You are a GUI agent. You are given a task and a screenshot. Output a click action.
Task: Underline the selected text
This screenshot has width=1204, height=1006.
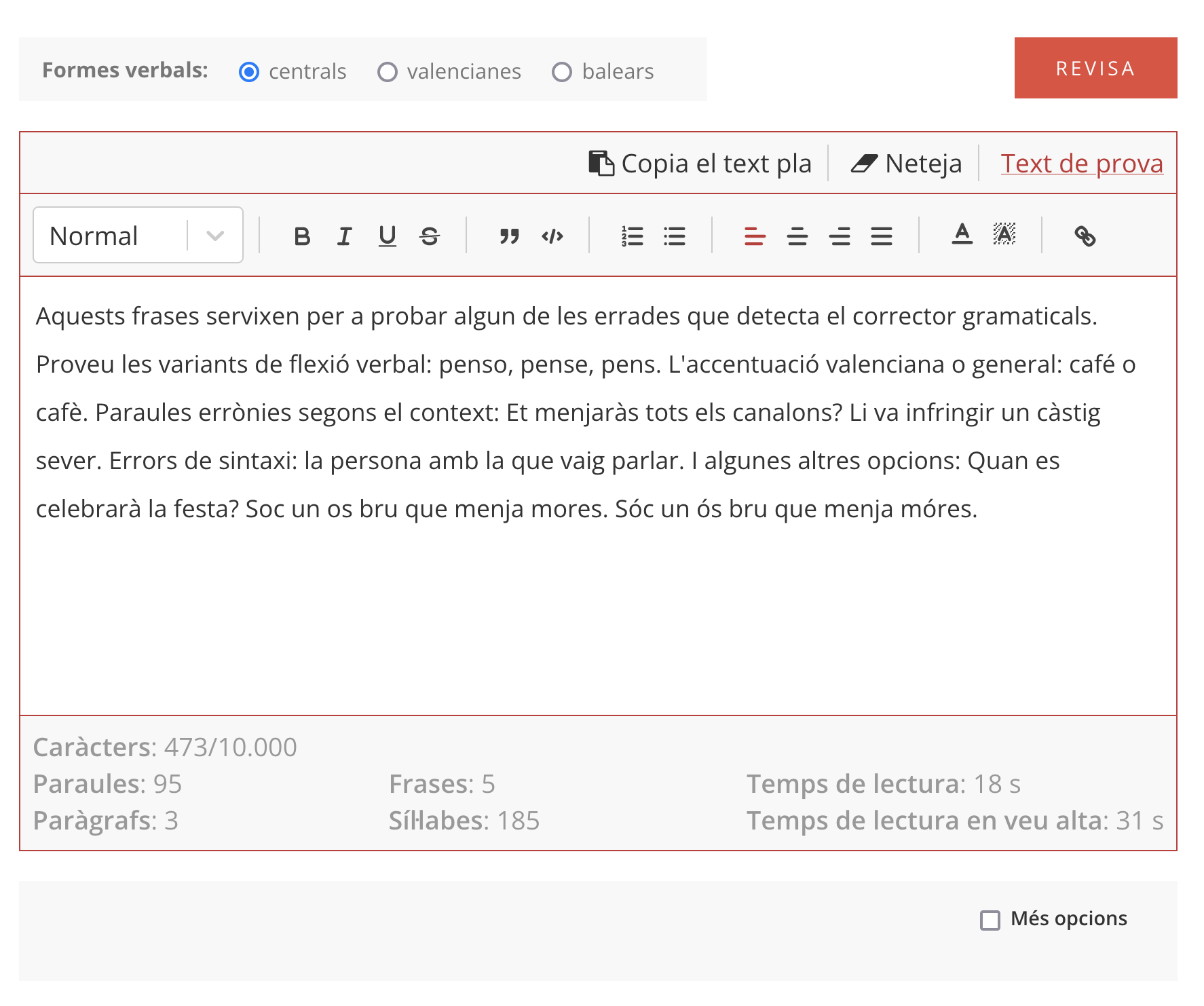pyautogui.click(x=387, y=236)
